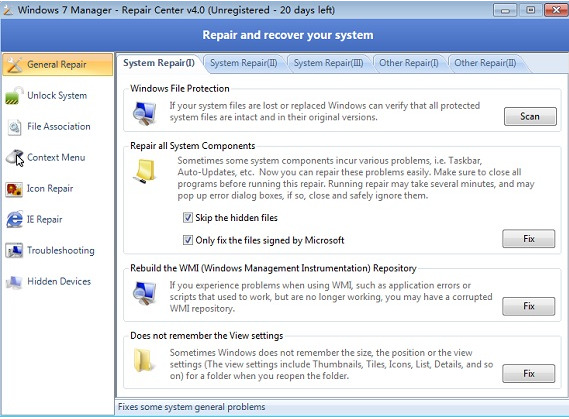Fix the View settings issue
The image size is (569, 419).
528,374
